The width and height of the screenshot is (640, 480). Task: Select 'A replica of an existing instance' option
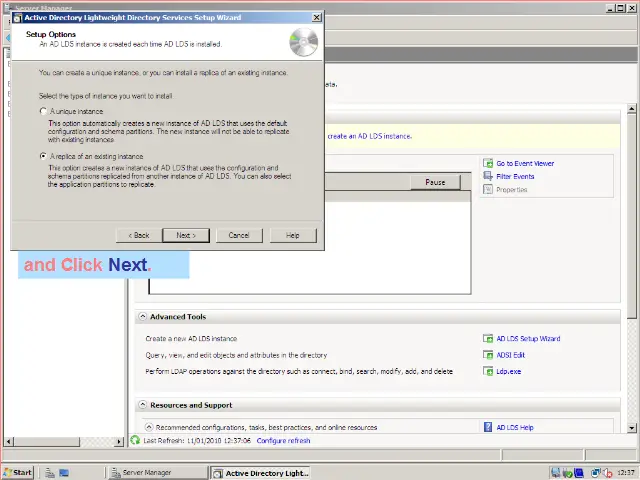[43, 156]
